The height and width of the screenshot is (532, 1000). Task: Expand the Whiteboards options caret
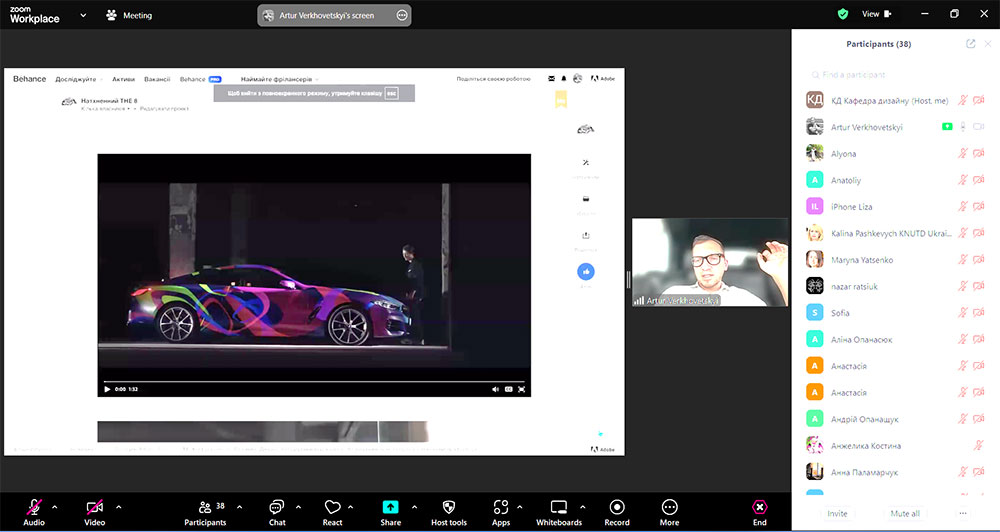coord(582,508)
